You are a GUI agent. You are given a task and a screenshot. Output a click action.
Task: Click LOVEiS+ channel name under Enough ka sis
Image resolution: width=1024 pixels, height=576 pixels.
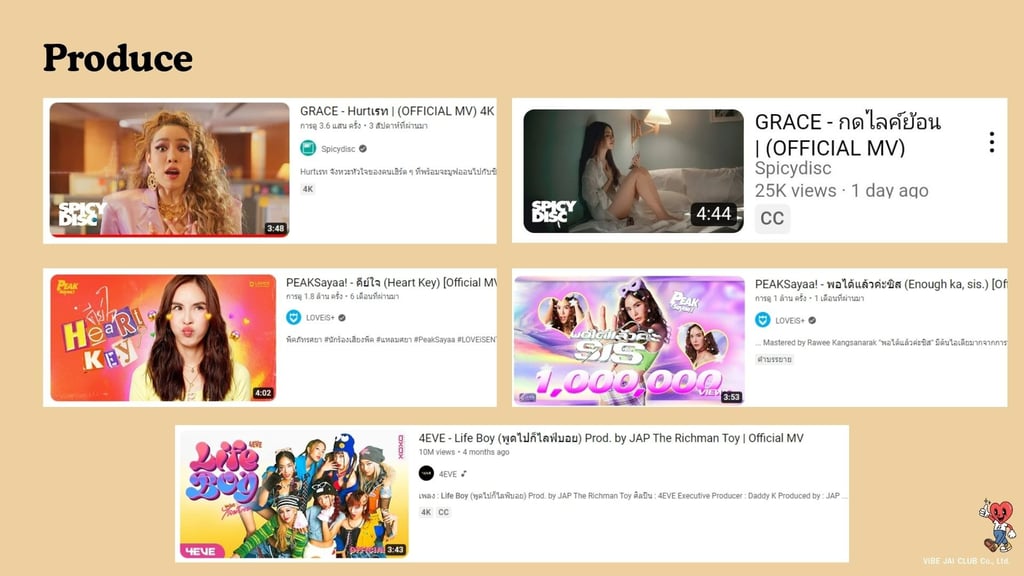790,321
